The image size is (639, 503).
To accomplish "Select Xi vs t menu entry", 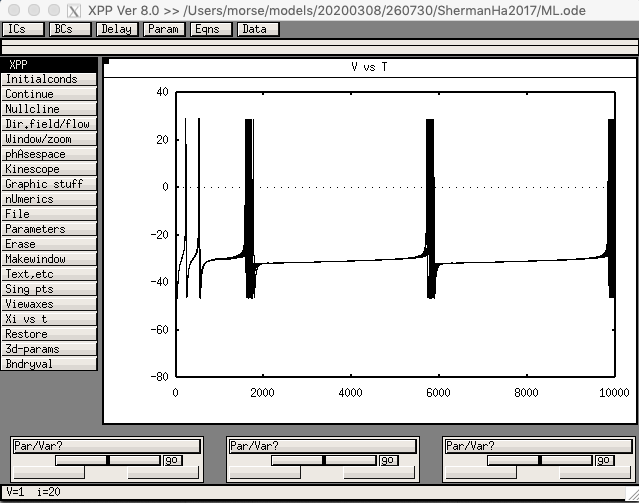I will tap(49, 319).
